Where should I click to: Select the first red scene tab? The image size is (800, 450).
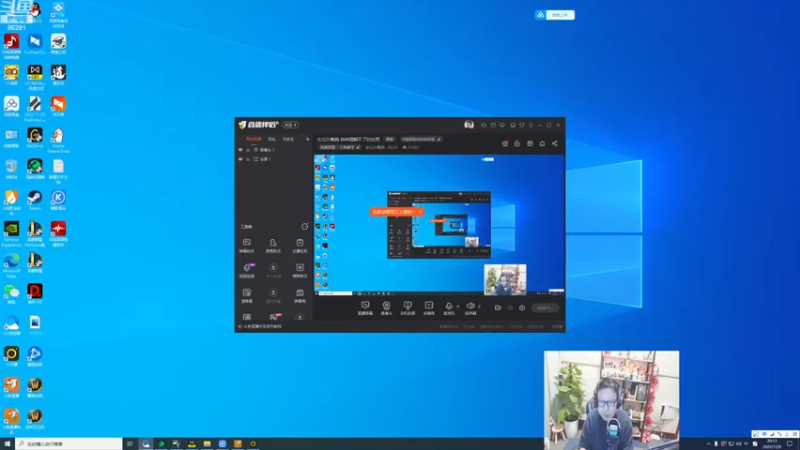pos(254,139)
